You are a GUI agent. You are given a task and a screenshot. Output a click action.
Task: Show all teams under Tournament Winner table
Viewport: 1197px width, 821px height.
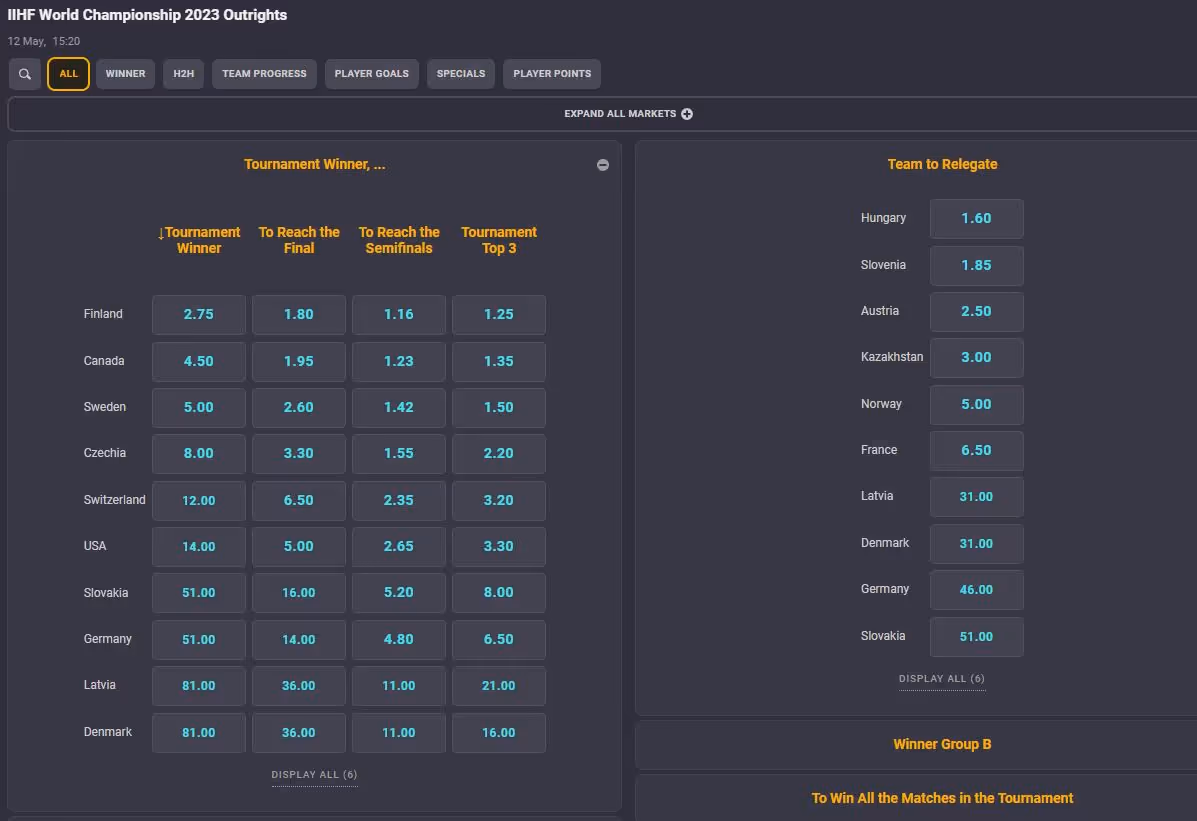[315, 774]
